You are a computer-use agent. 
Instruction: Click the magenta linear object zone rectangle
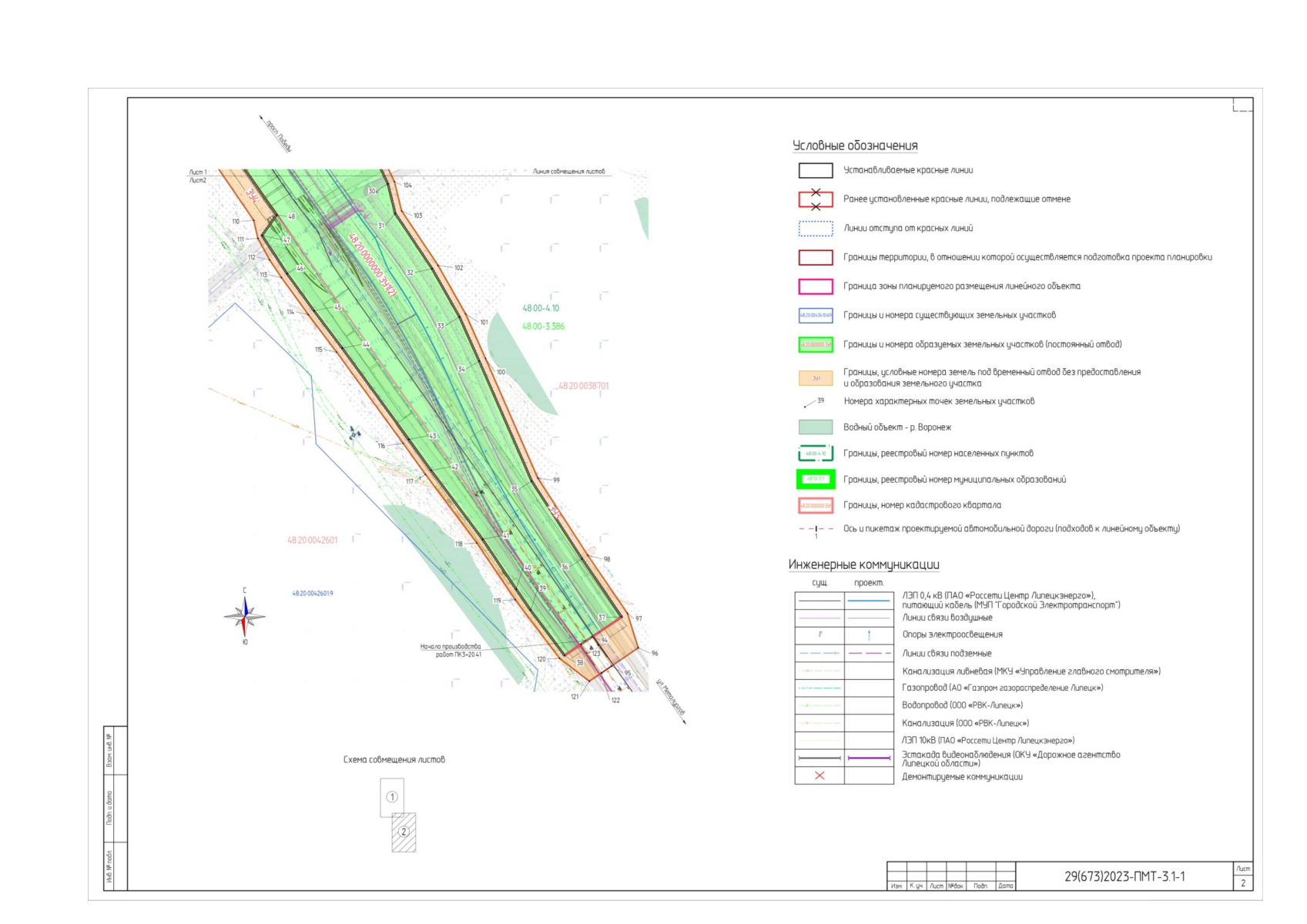pyautogui.click(x=816, y=286)
